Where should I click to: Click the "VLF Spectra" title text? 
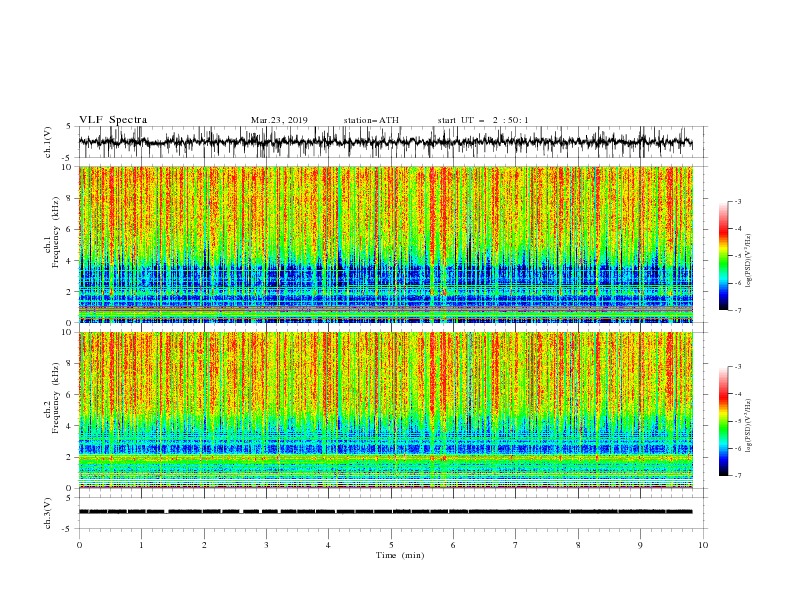click(x=113, y=120)
